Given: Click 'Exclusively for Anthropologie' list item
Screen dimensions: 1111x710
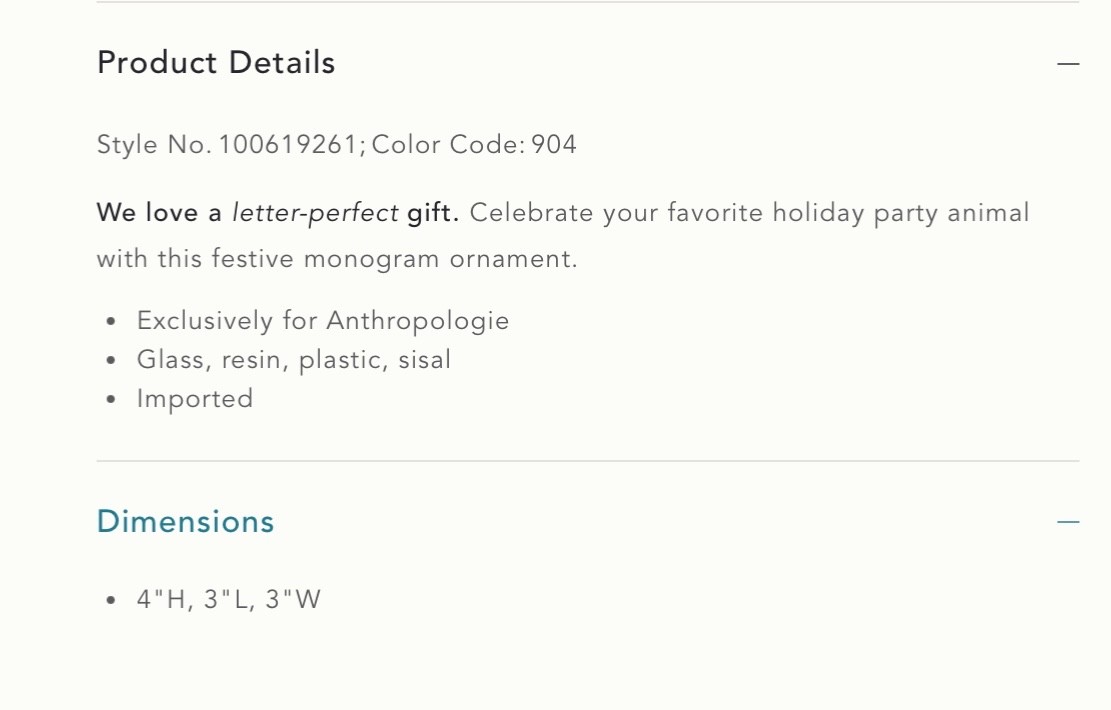Looking at the screenshot, I should 323,321.
